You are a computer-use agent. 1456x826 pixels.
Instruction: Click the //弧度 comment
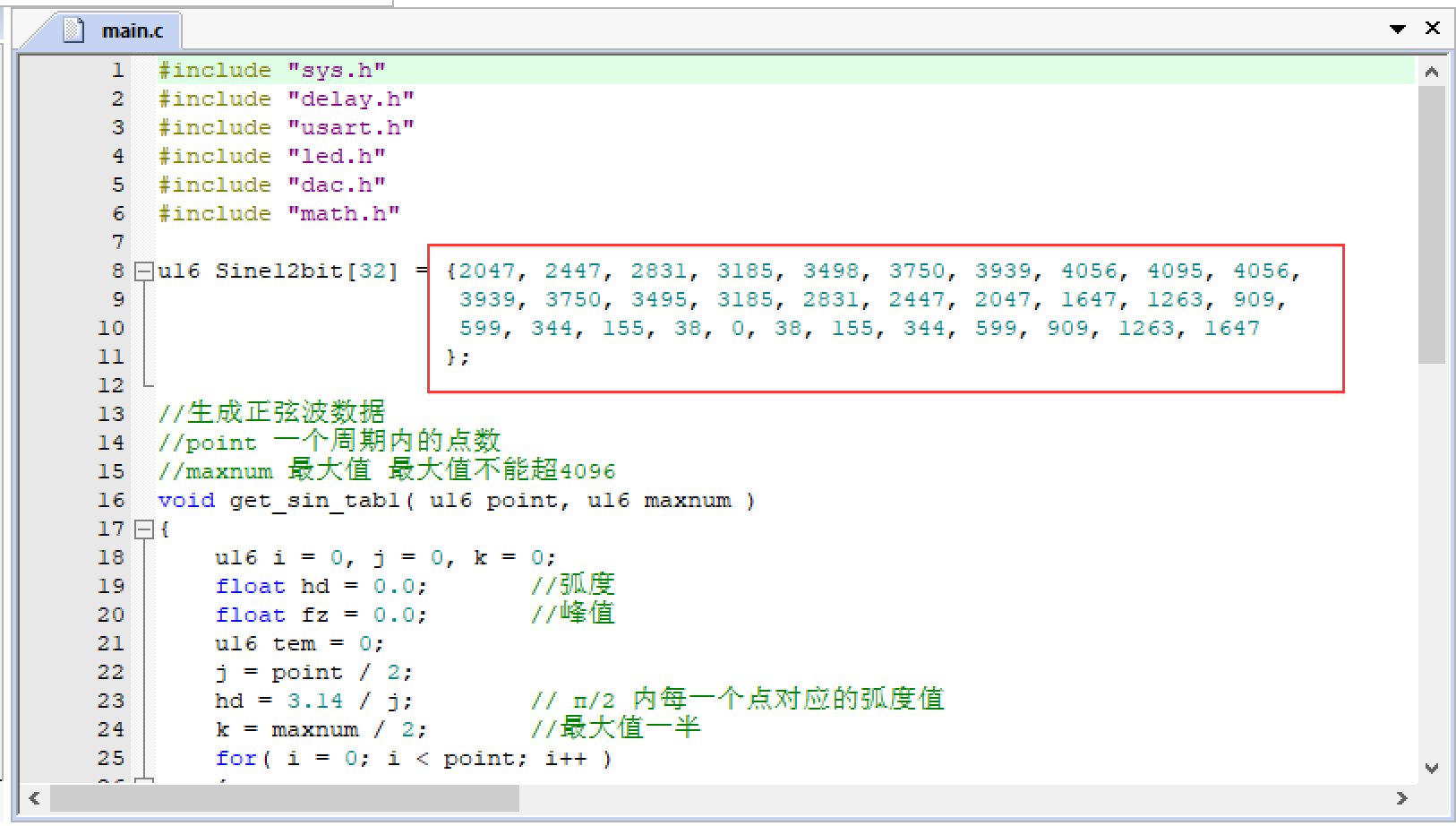coord(573,585)
